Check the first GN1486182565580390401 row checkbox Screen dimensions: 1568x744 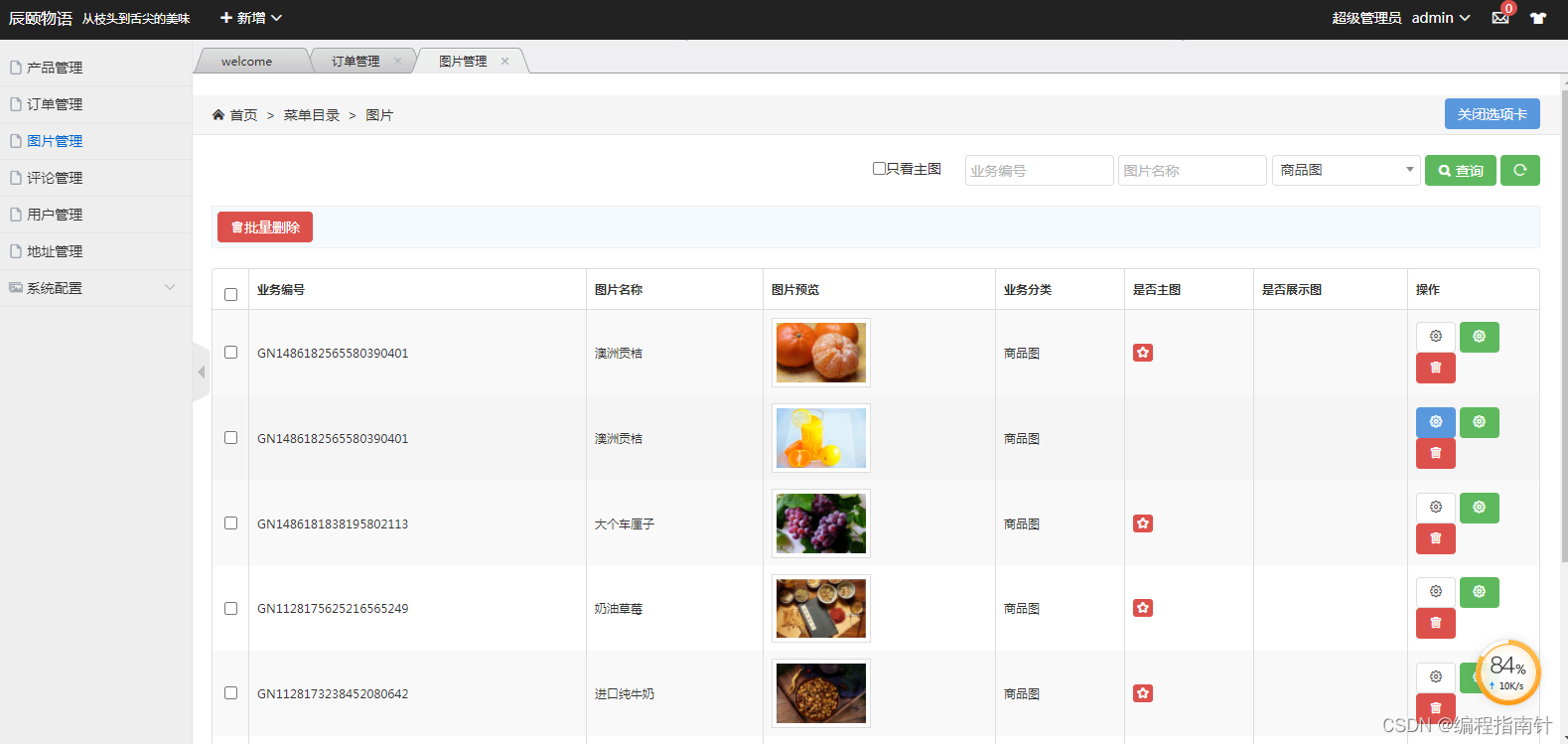pos(231,353)
